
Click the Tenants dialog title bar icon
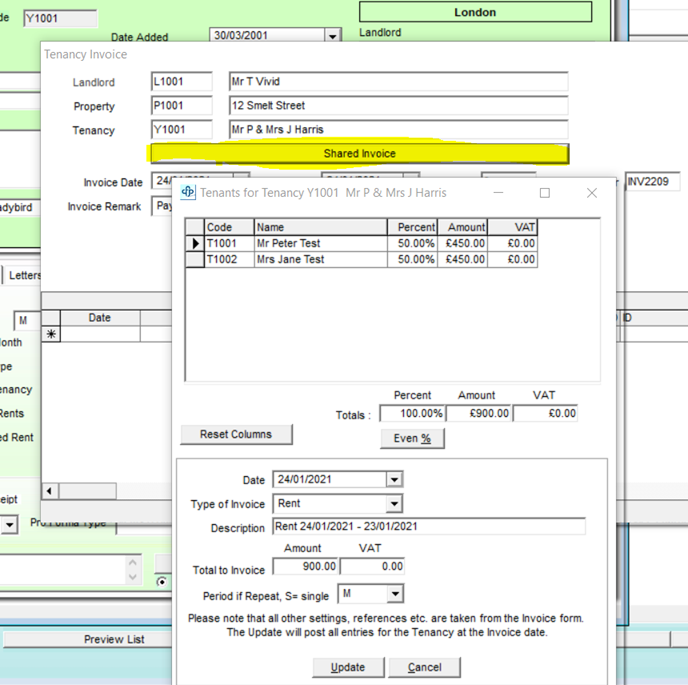tap(187, 192)
